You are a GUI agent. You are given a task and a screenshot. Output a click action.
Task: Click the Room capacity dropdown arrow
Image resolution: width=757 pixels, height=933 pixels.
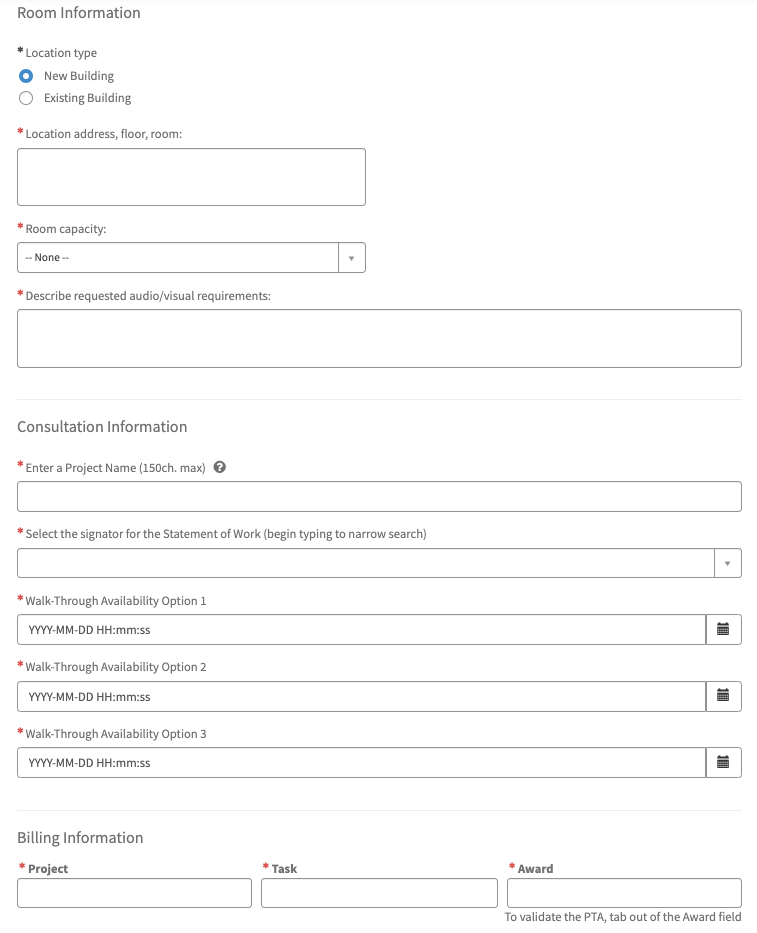[352, 258]
